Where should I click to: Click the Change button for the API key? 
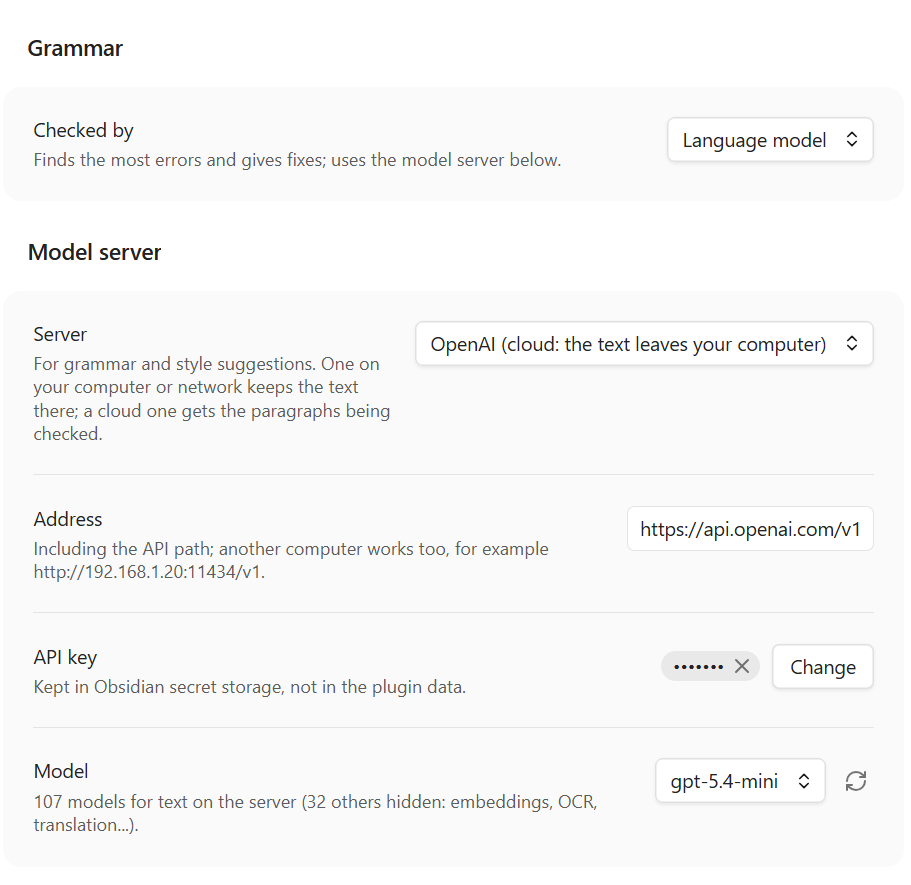823,667
